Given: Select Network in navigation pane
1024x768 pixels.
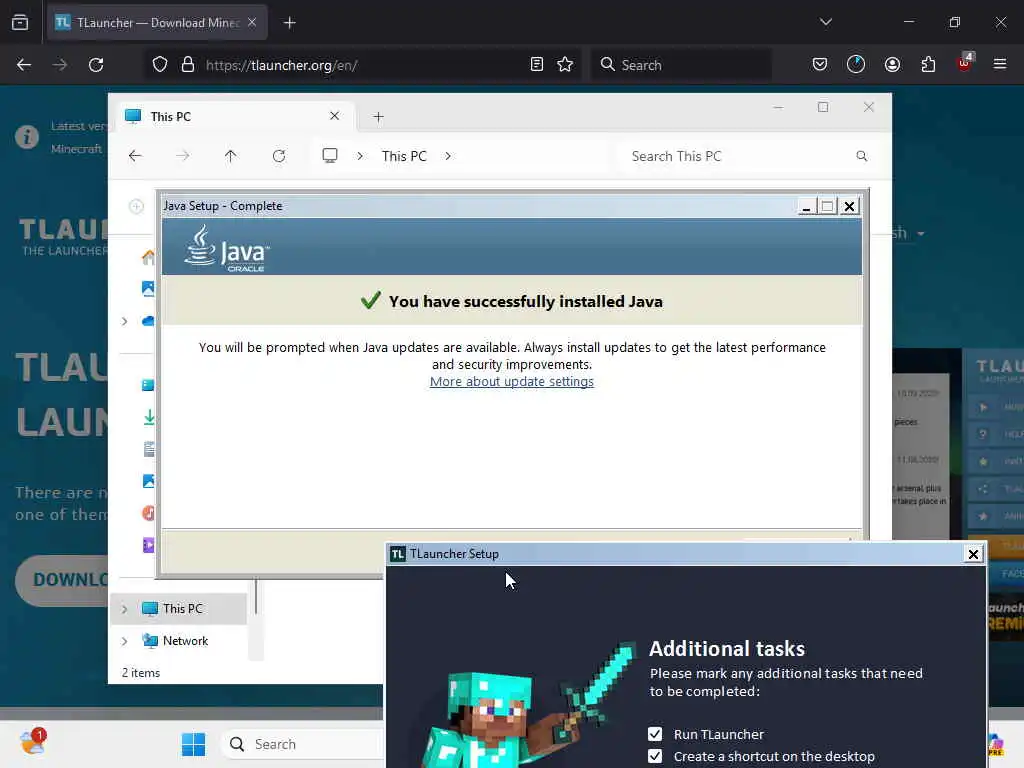Looking at the screenshot, I should (x=181, y=641).
